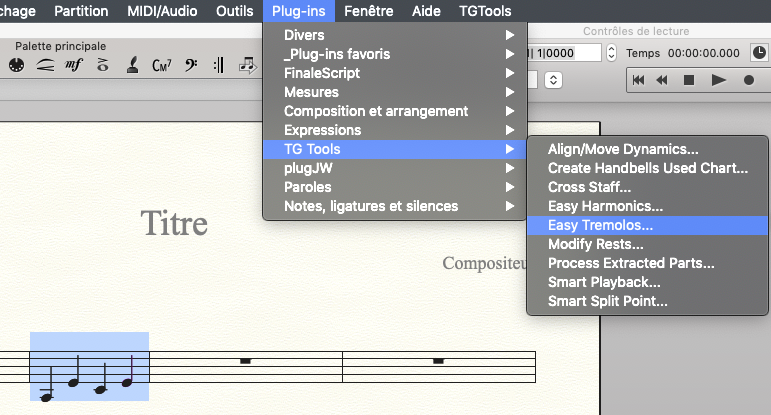
Task: Stop playback with the square button
Action: coord(688,80)
